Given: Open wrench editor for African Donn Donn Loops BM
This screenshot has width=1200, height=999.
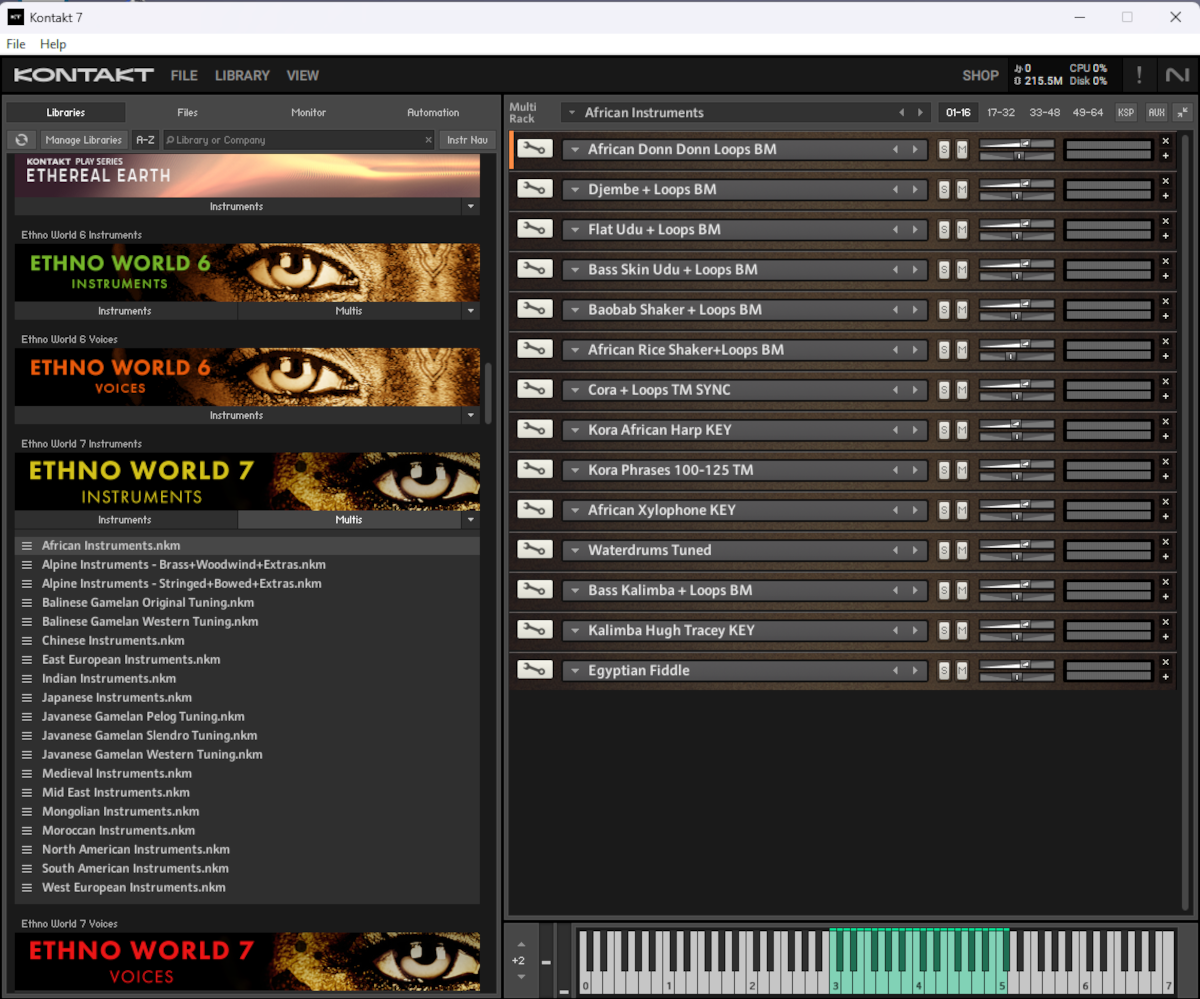Looking at the screenshot, I should tap(535, 149).
